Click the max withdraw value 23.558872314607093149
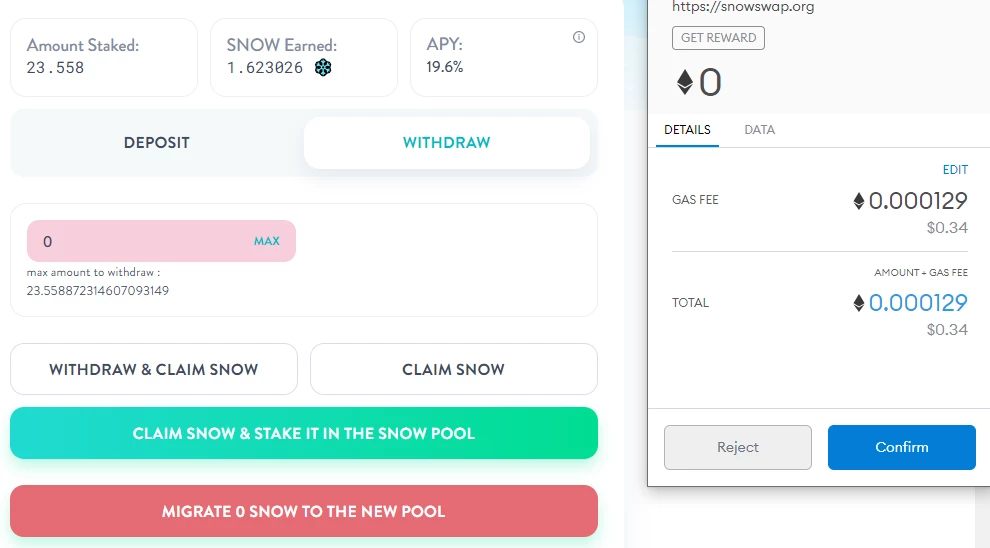Screen dimensions: 990x548 [x=98, y=291]
